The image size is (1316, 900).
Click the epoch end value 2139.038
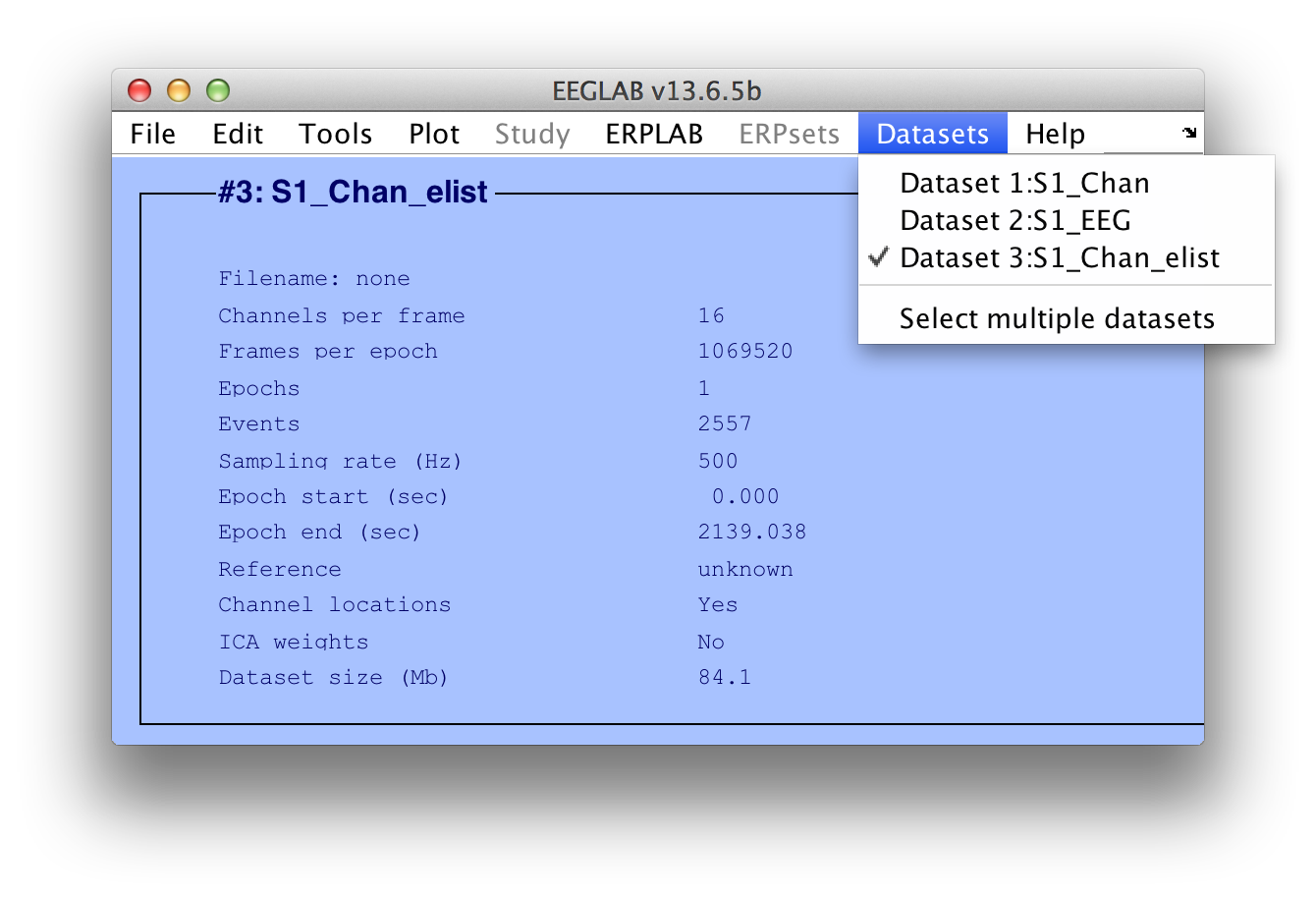coord(752,533)
